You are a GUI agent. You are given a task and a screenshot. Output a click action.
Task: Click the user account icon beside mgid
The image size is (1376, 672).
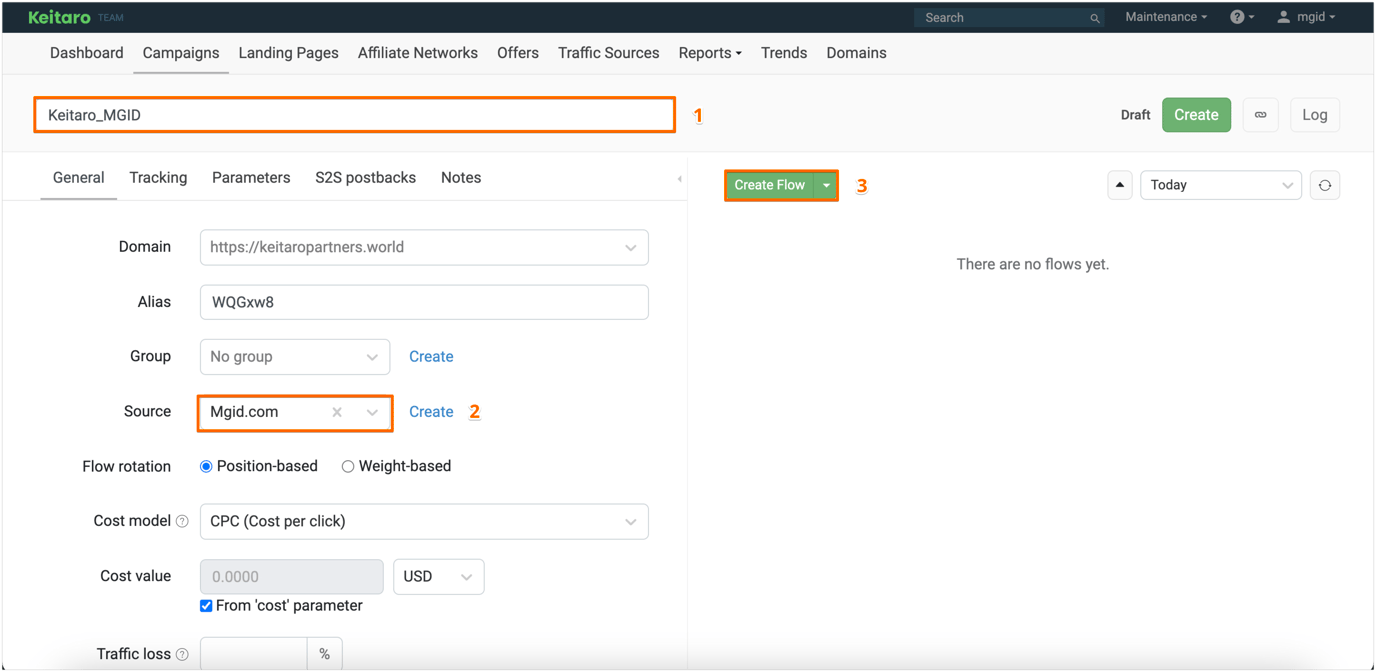[1282, 16]
